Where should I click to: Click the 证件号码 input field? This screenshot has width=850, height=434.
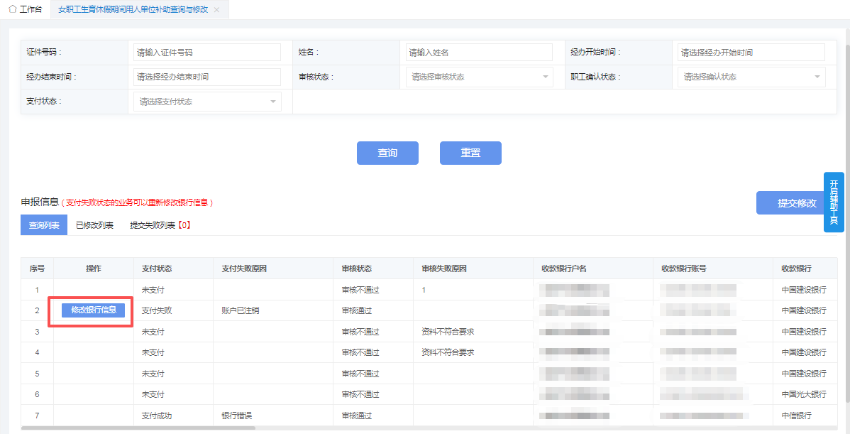207,52
